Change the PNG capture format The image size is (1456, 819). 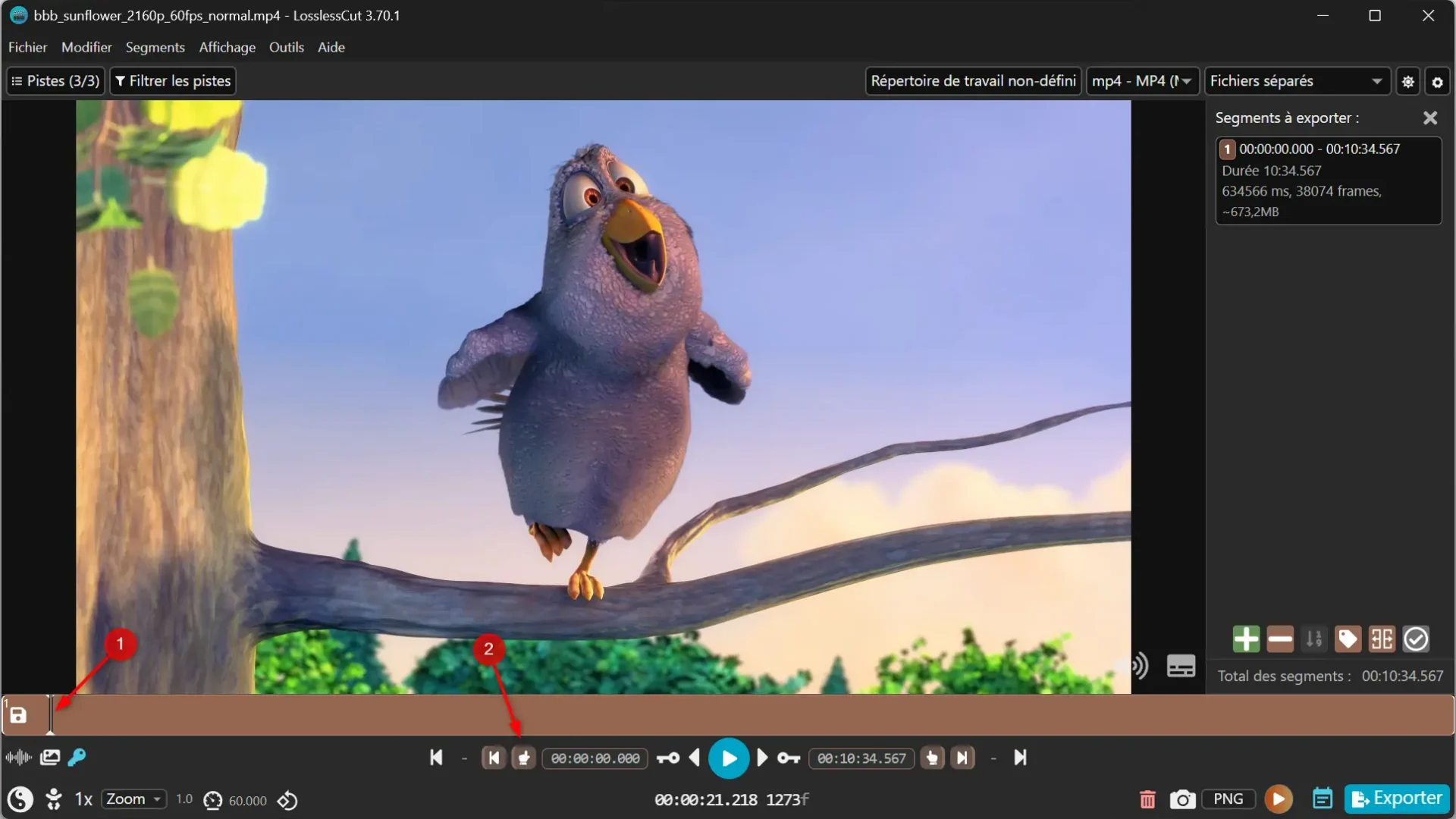coord(1228,799)
